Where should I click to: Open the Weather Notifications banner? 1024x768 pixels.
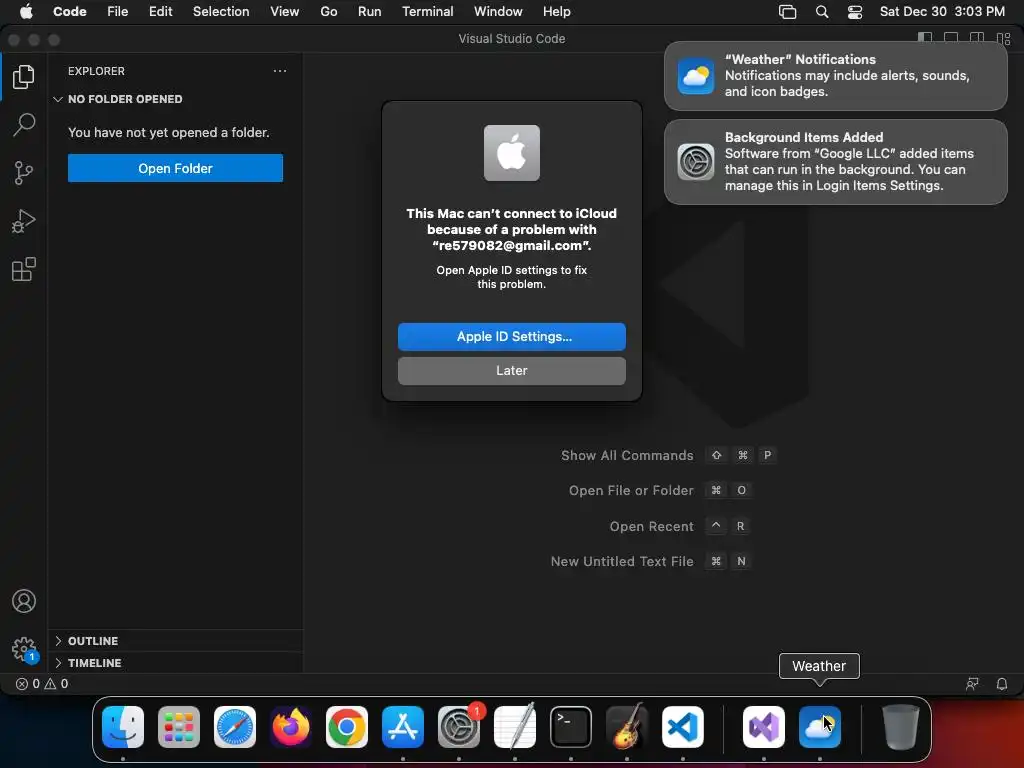tap(835, 76)
